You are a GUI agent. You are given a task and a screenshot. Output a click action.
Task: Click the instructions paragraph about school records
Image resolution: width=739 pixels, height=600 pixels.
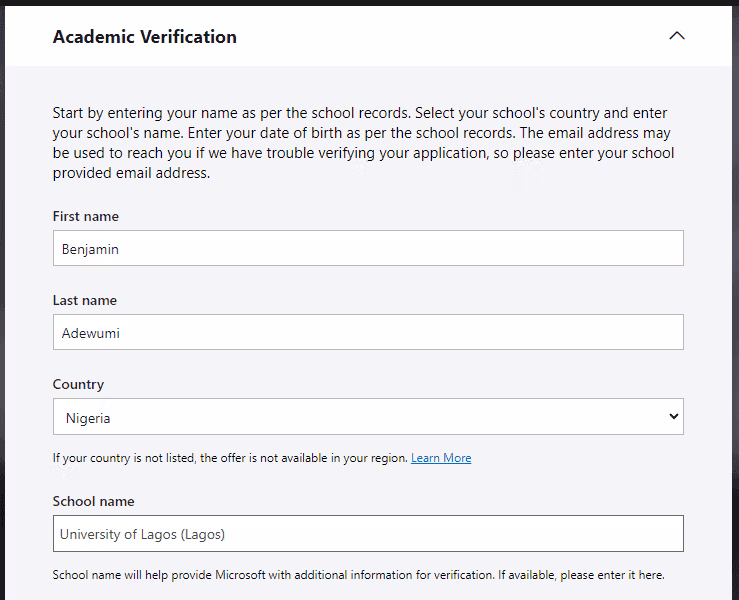(362, 143)
